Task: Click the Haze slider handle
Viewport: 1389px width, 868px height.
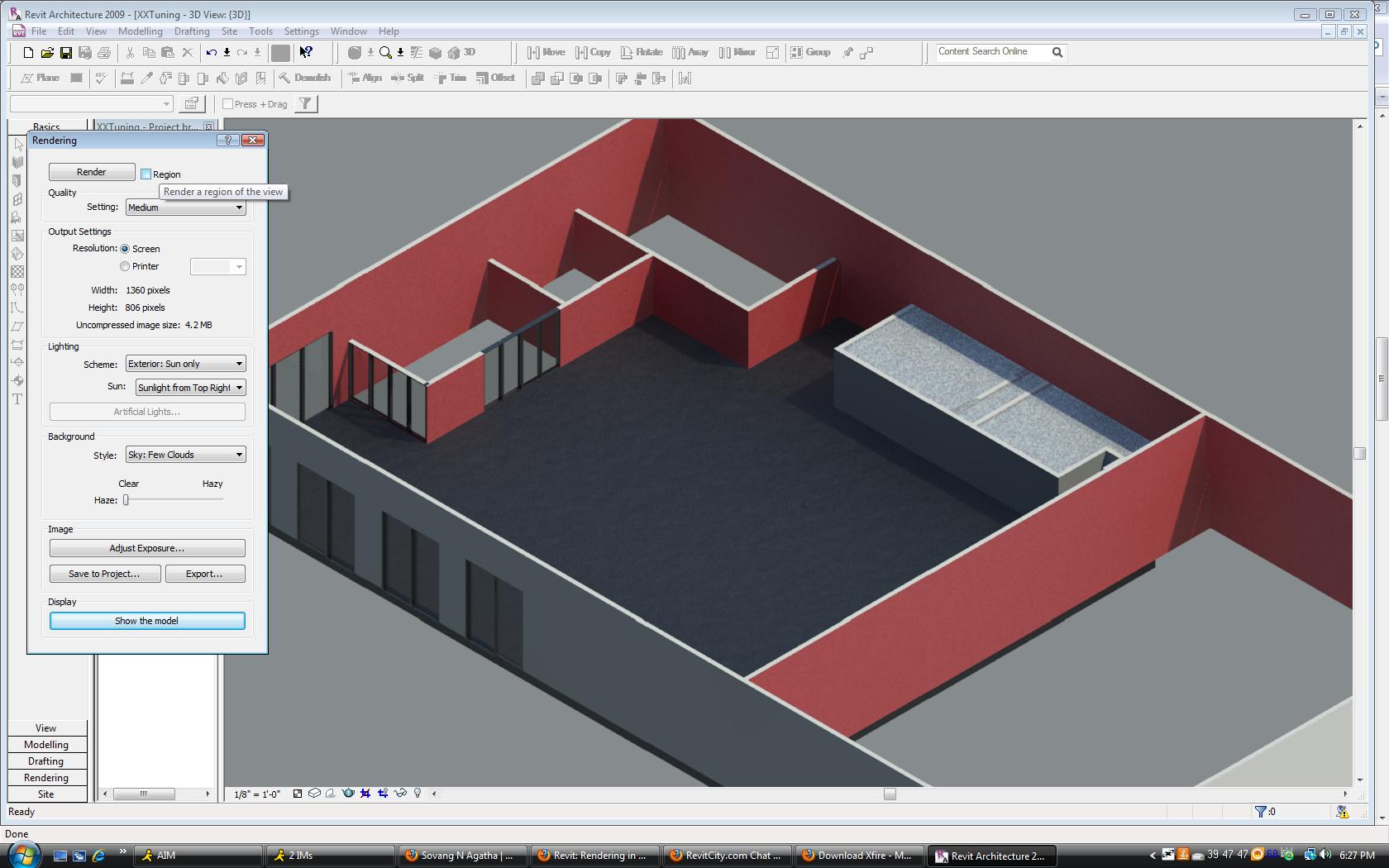Action: [x=126, y=500]
